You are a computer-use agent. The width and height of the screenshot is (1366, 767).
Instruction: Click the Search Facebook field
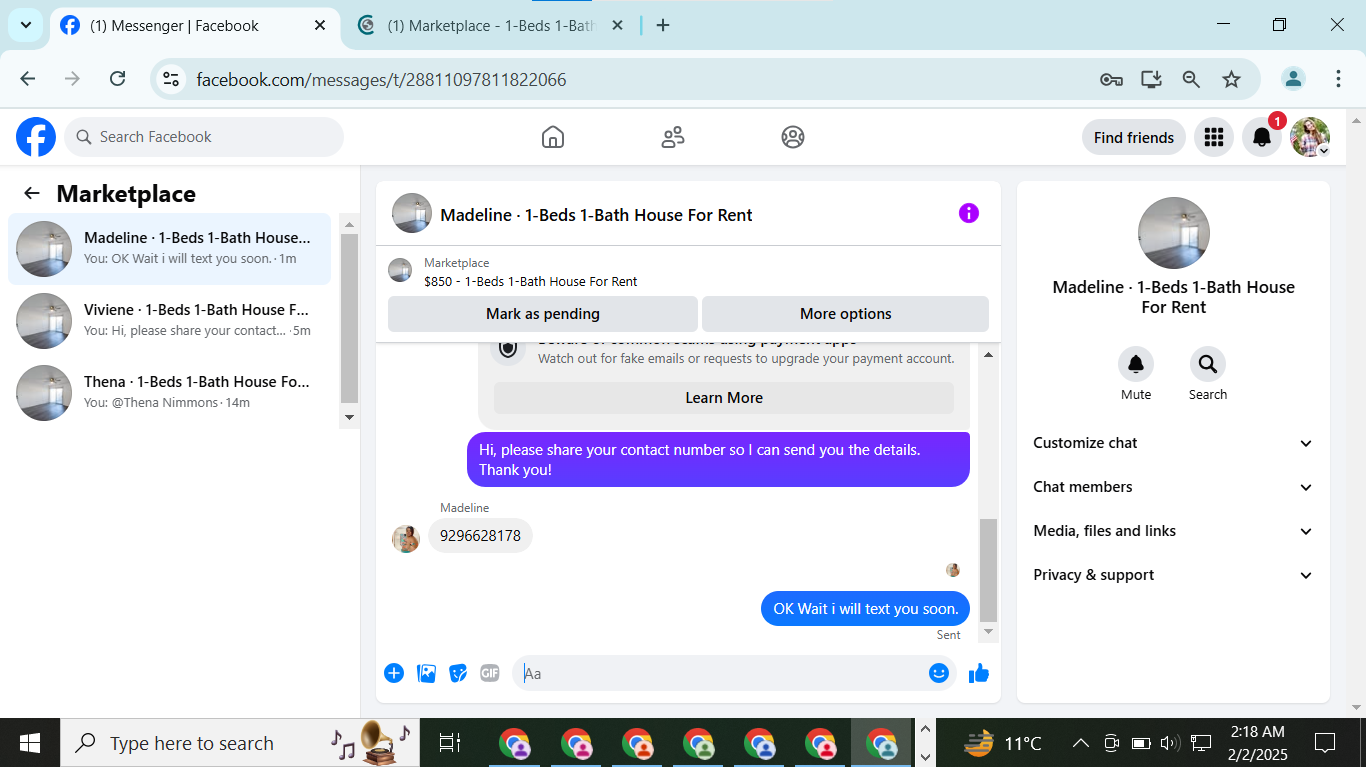(x=204, y=137)
